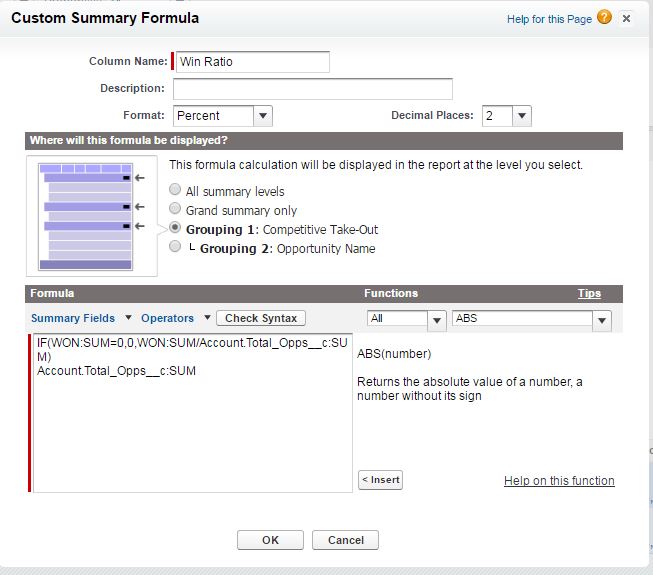The width and height of the screenshot is (653, 575).
Task: Select Grouping 2: Opportunity Name radio
Action: [x=175, y=246]
